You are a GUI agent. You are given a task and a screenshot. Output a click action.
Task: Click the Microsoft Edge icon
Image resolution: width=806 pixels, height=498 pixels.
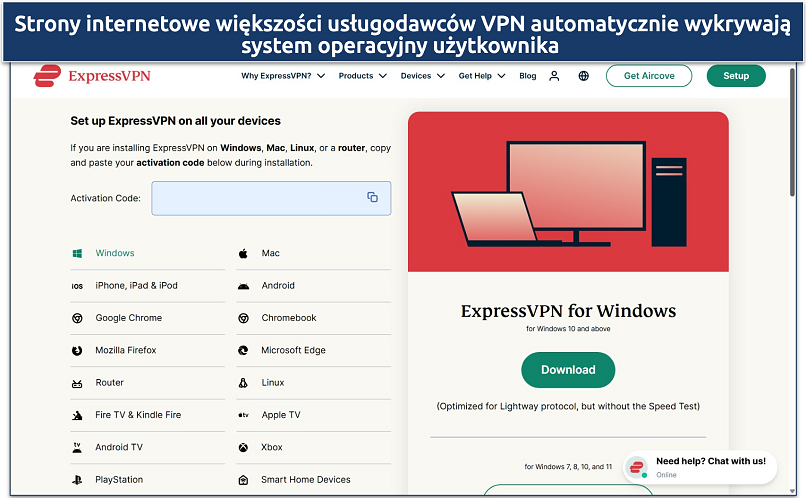pyautogui.click(x=243, y=351)
